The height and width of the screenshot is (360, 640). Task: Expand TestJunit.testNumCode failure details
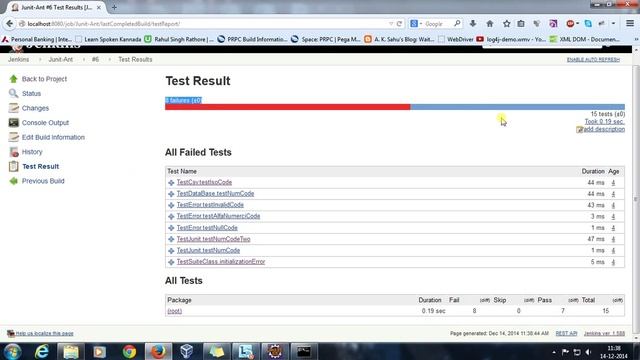(x=171, y=251)
